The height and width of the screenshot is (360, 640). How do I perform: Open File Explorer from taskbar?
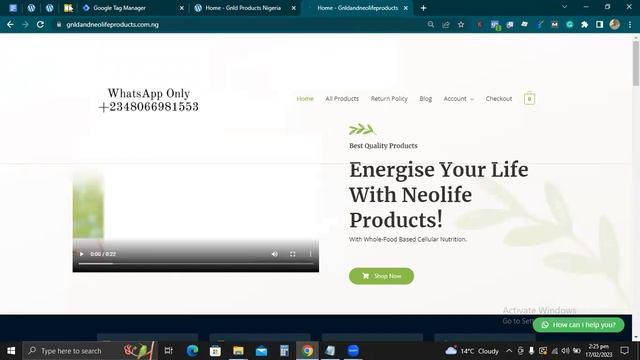pyautogui.click(x=238, y=351)
